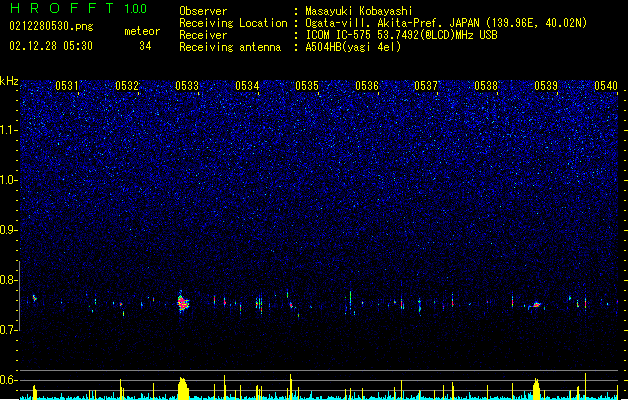Screen dimensions: 629x400
Task: Click the 0537 time marker
Action: [426, 86]
